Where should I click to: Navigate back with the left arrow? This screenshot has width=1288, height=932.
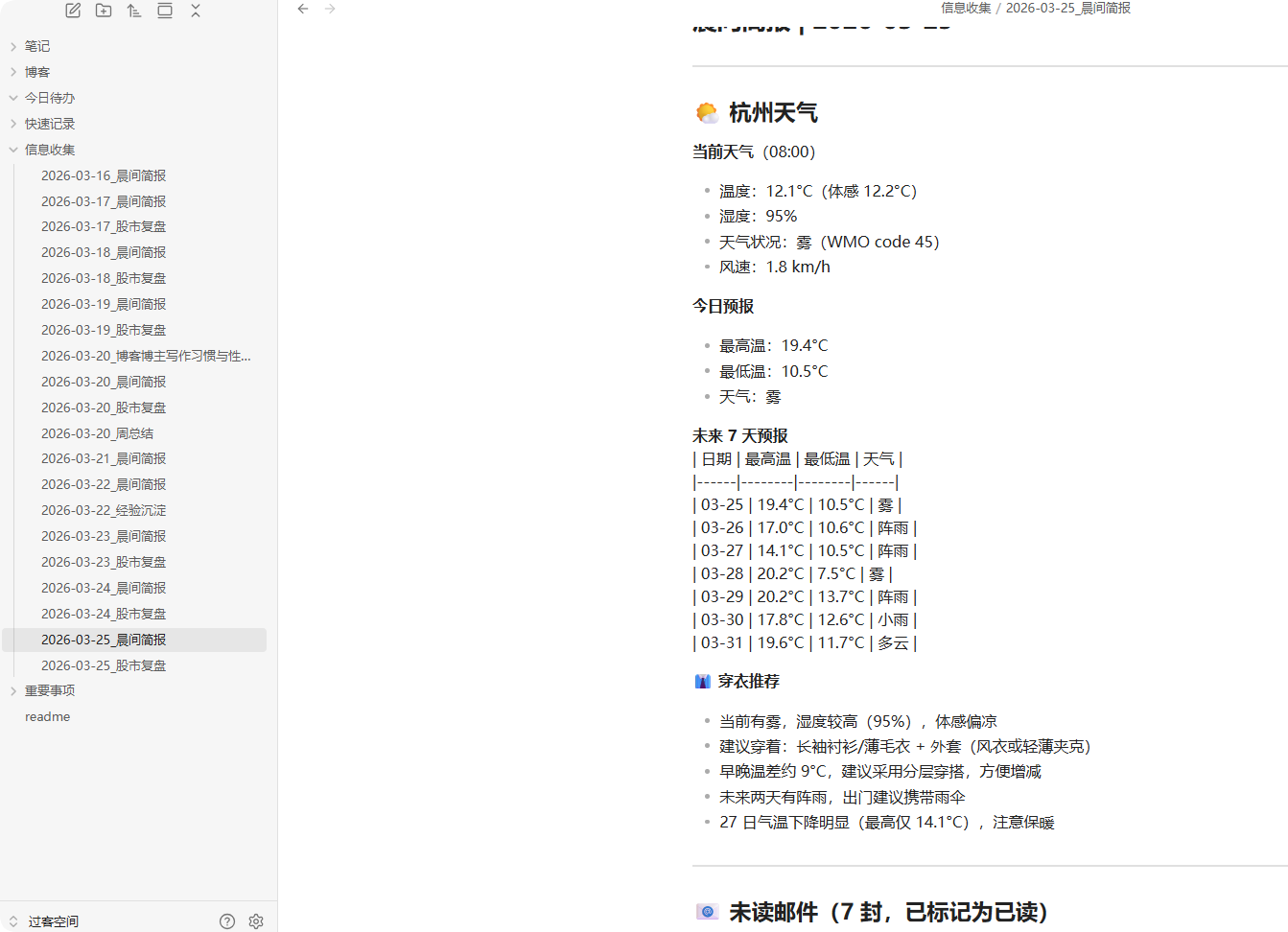tap(303, 9)
